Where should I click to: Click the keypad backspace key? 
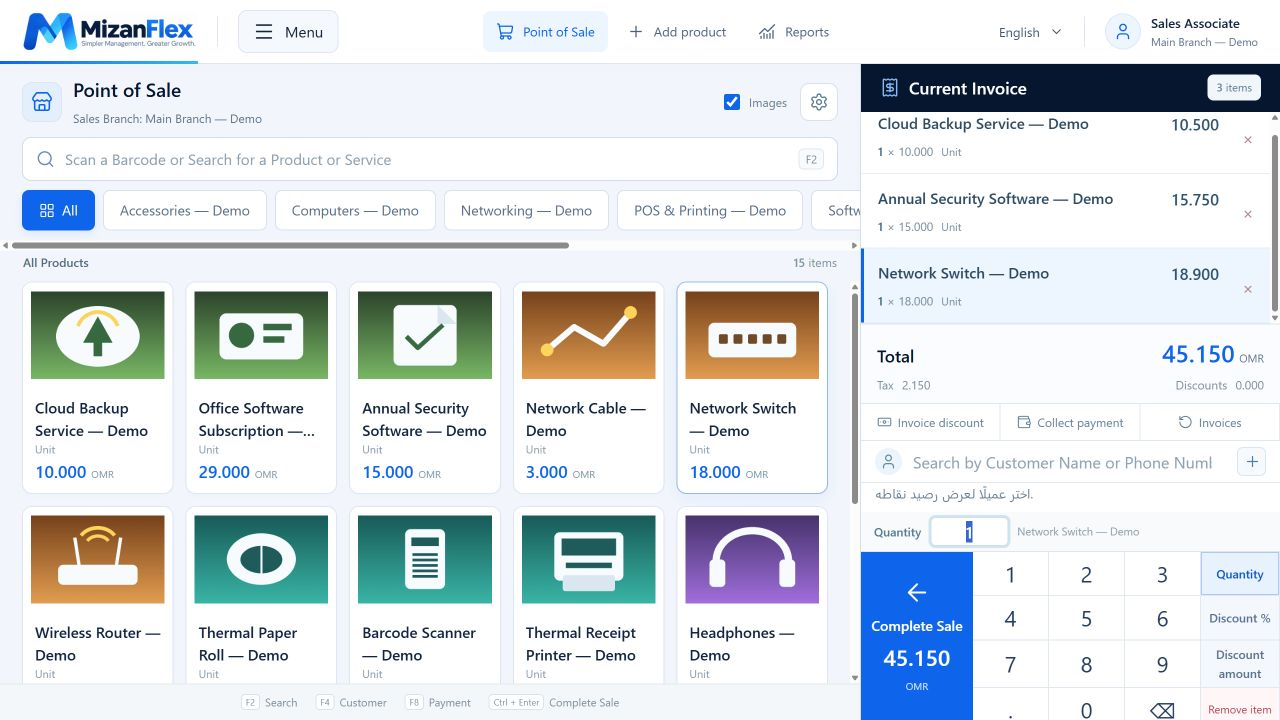(x=1162, y=710)
